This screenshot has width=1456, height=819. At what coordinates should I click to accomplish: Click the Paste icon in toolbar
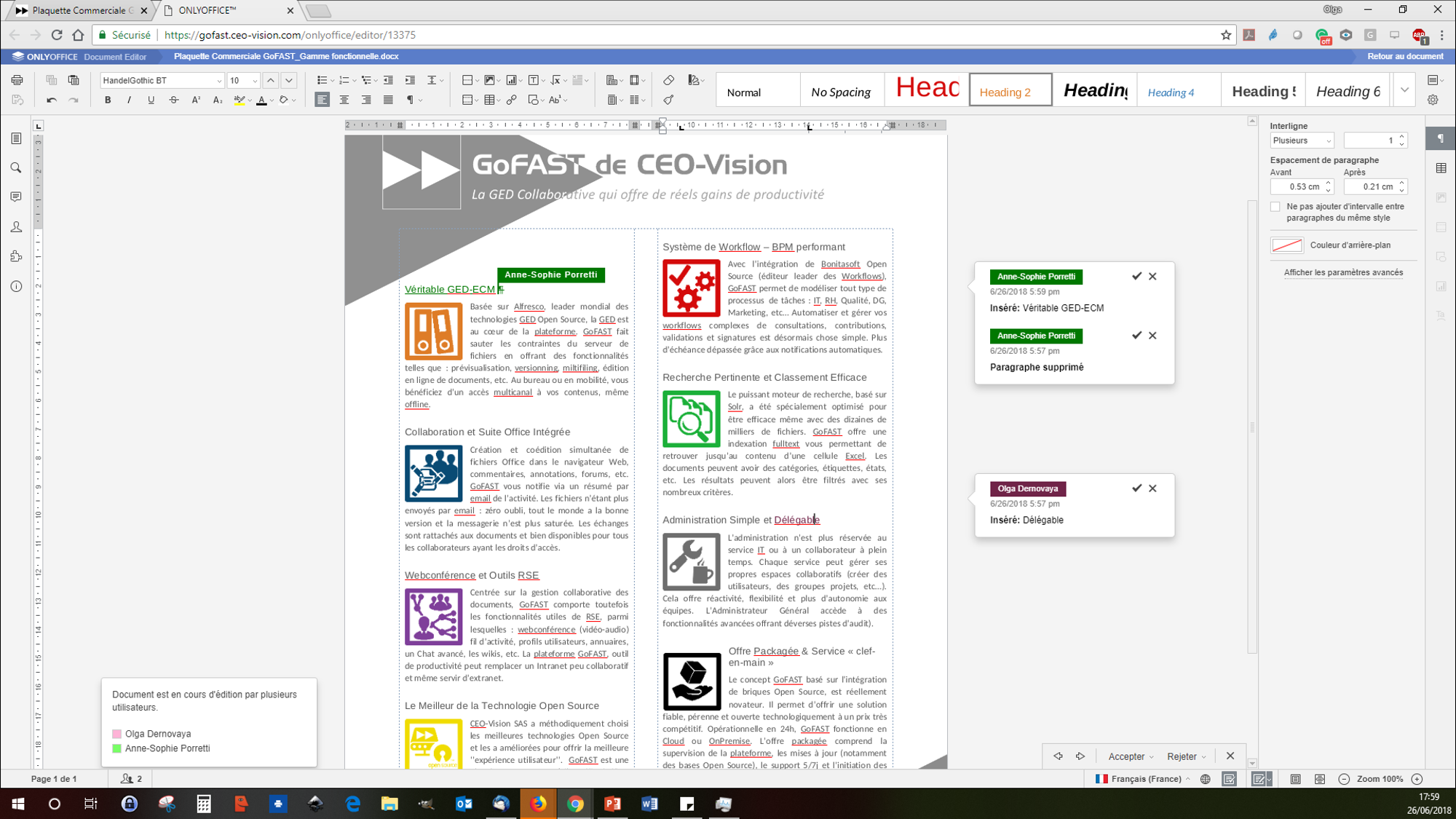pyautogui.click(x=74, y=80)
